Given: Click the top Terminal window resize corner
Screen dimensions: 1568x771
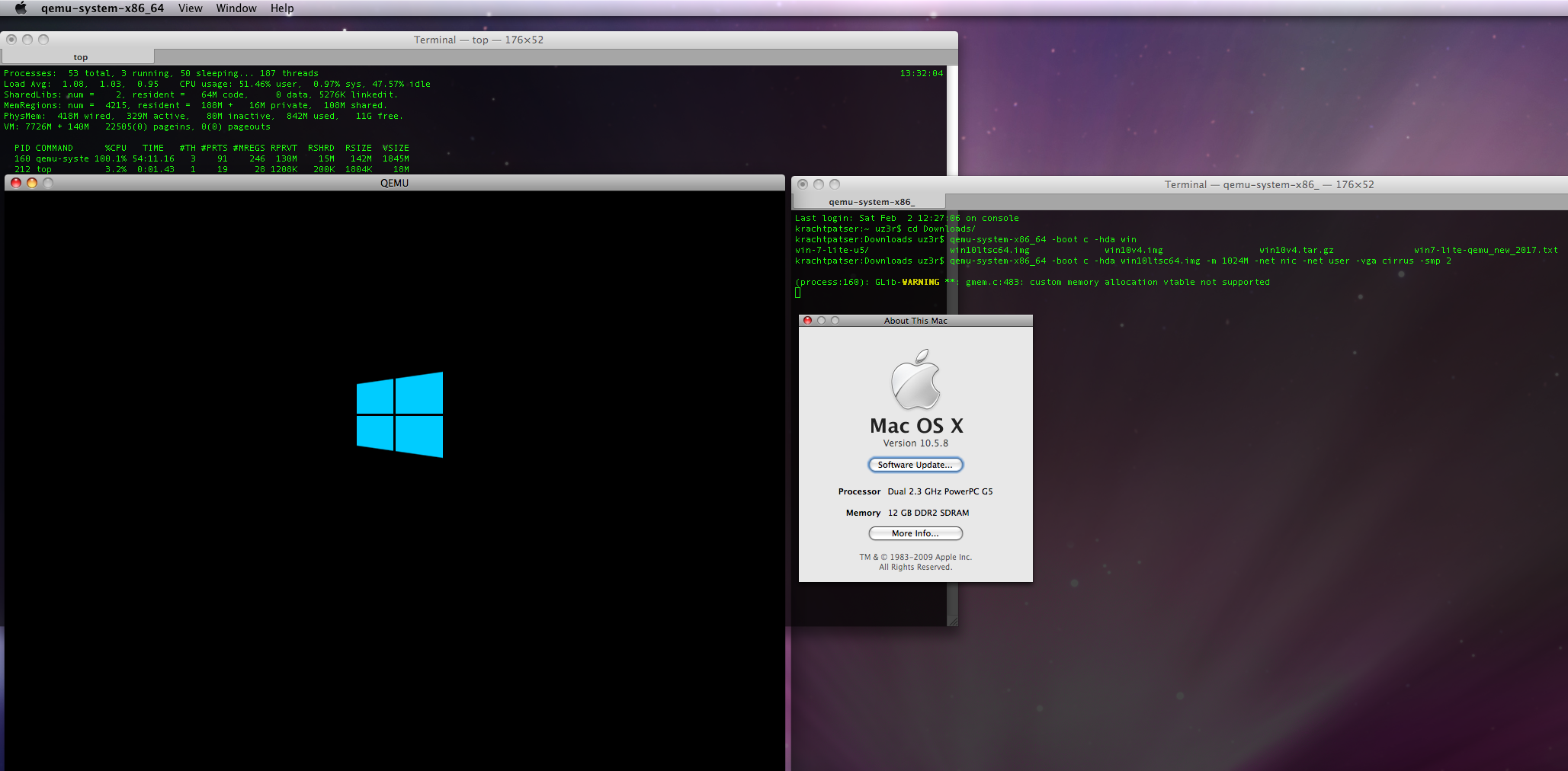Looking at the screenshot, I should click(x=952, y=621).
